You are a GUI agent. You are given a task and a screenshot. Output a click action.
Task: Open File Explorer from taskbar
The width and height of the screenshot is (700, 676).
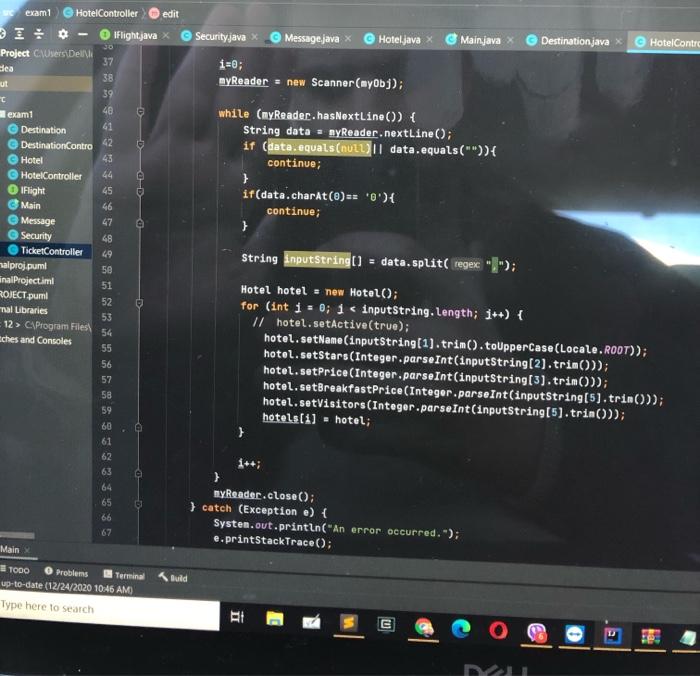click(275, 619)
